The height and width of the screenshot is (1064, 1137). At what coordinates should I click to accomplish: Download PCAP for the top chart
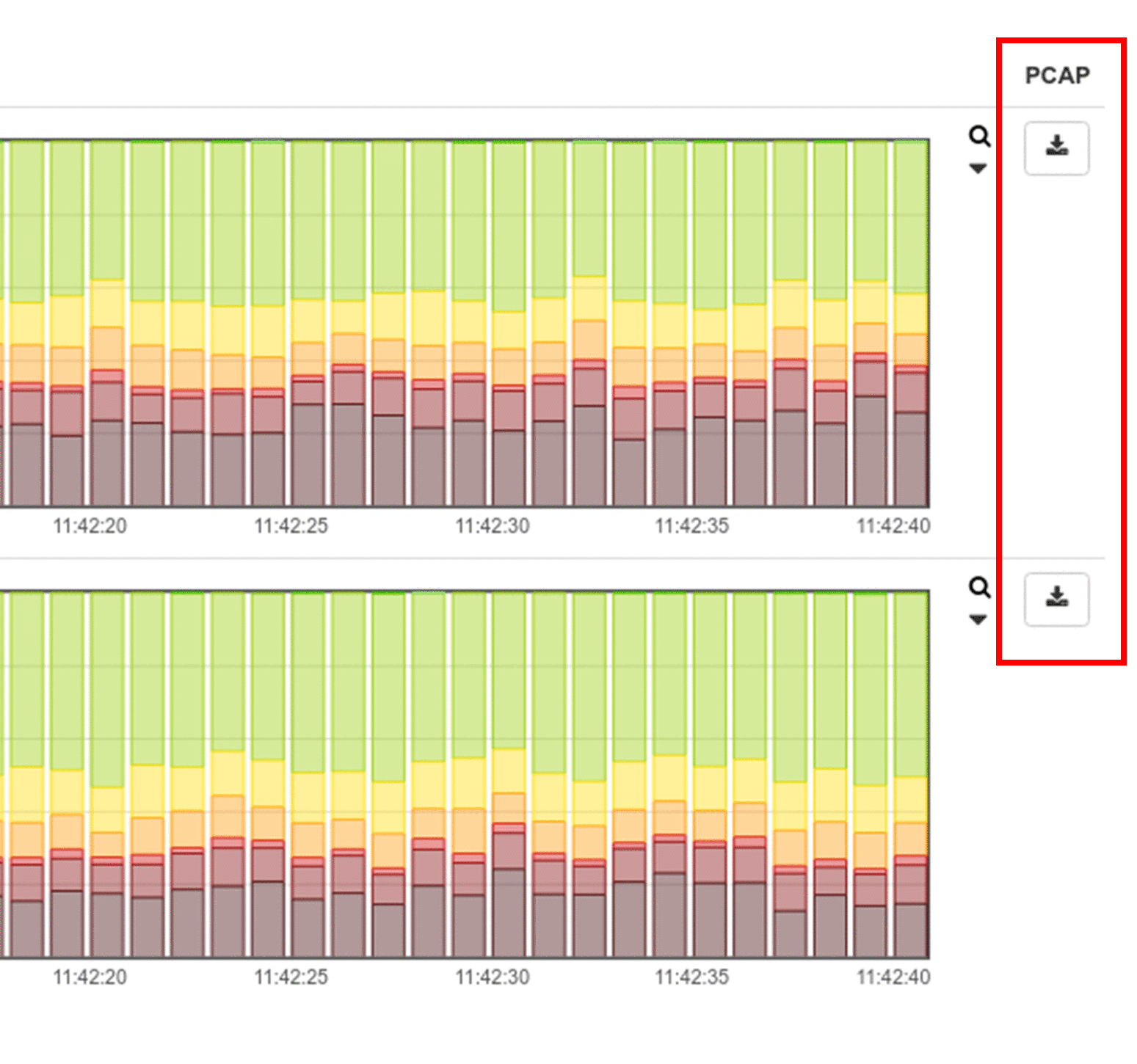tap(1056, 147)
